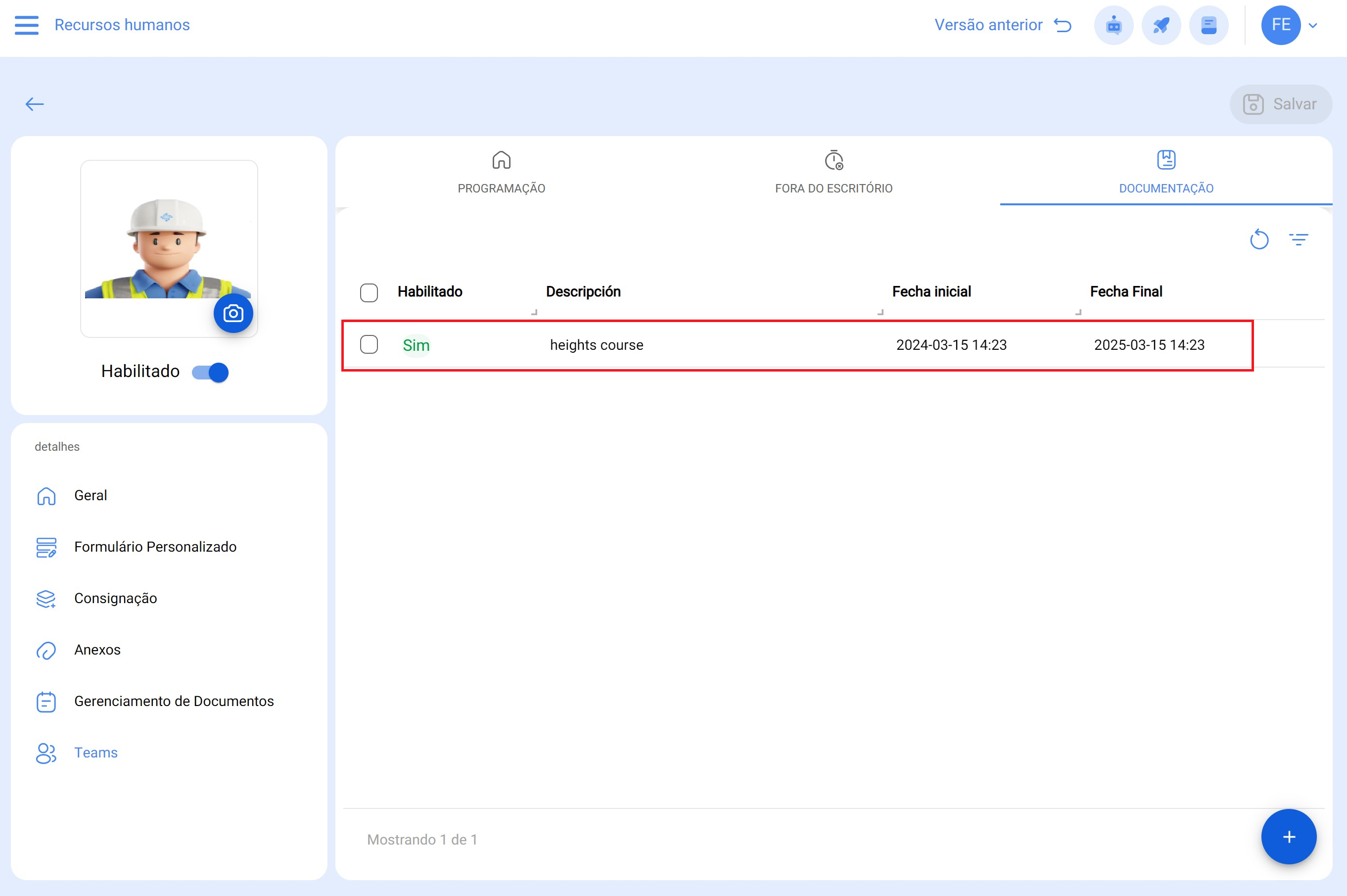Refresh the documentation list
This screenshot has height=896, width=1347.
tap(1259, 239)
